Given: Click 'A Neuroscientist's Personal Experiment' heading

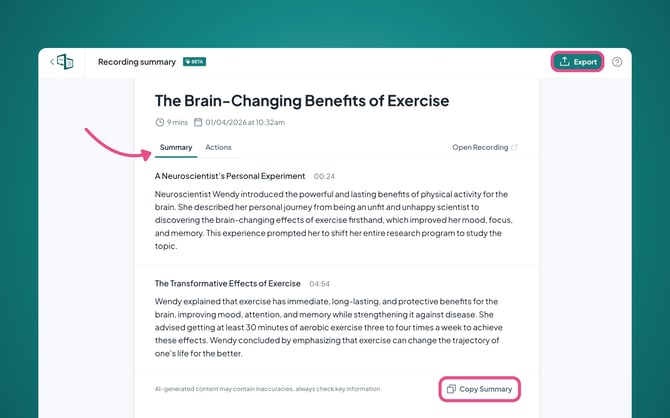Looking at the screenshot, I should pos(230,176).
